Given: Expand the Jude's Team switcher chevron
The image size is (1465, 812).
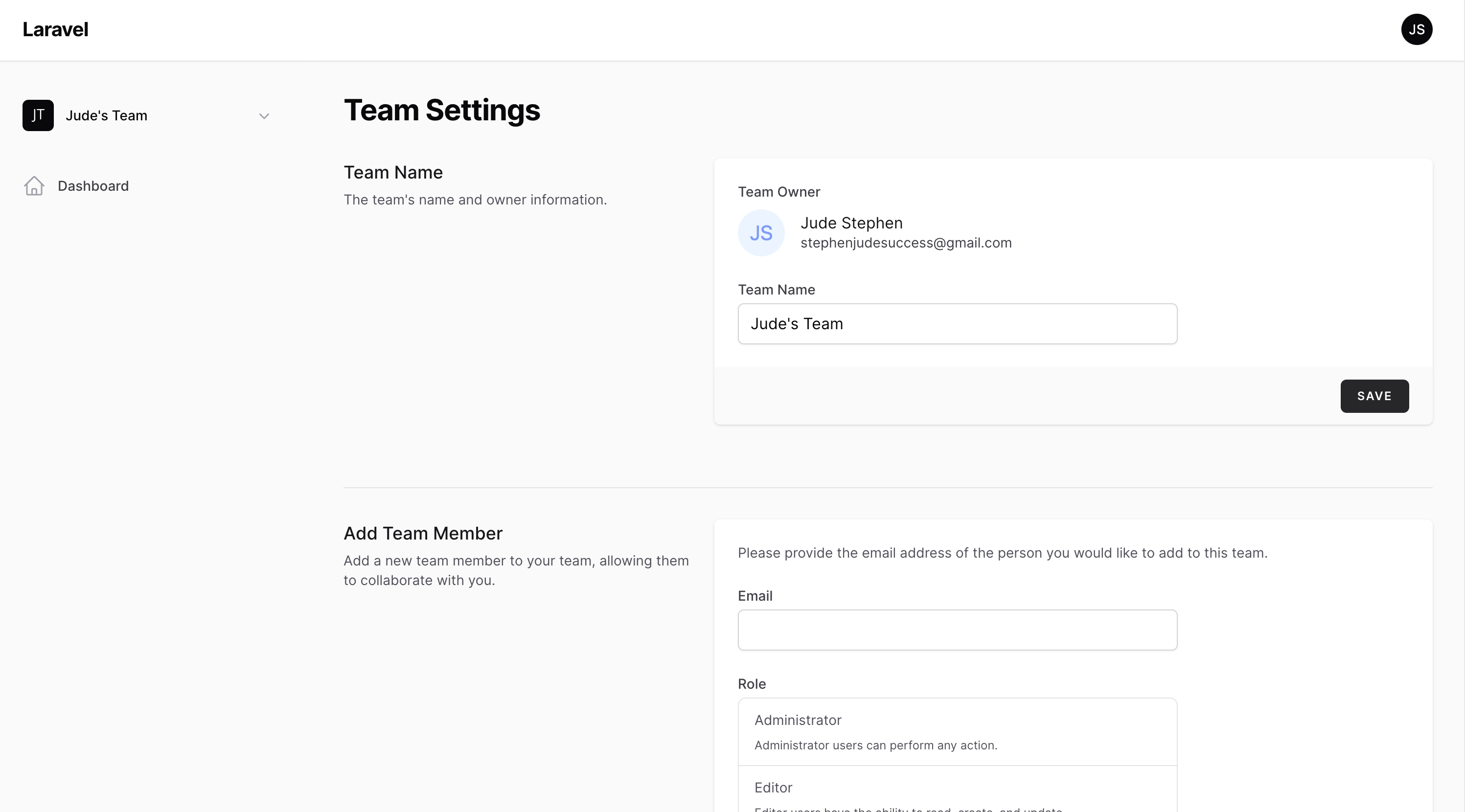Looking at the screenshot, I should pyautogui.click(x=264, y=116).
